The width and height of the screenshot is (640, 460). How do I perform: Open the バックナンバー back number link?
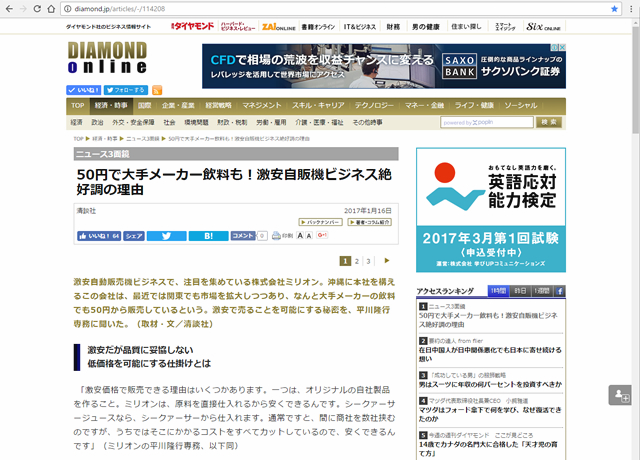[321, 221]
